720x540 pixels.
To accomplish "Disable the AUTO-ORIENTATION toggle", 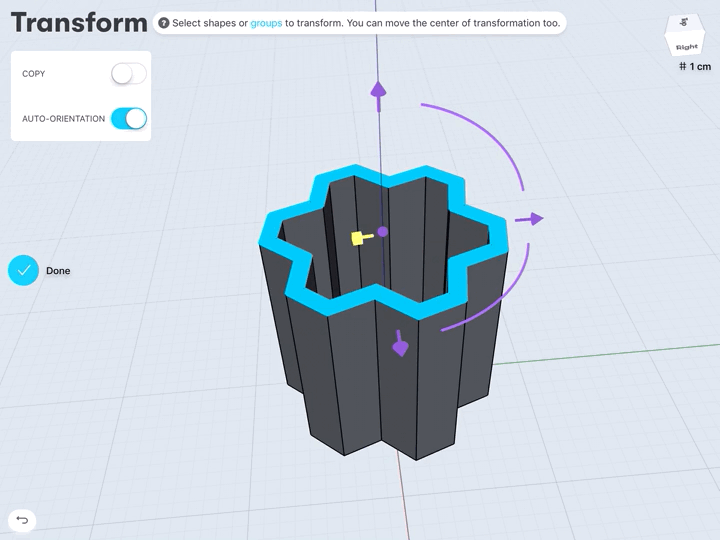I will click(x=128, y=119).
